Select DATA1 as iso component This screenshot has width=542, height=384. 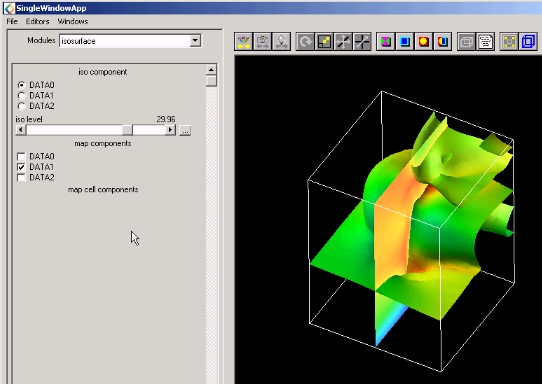21,95
